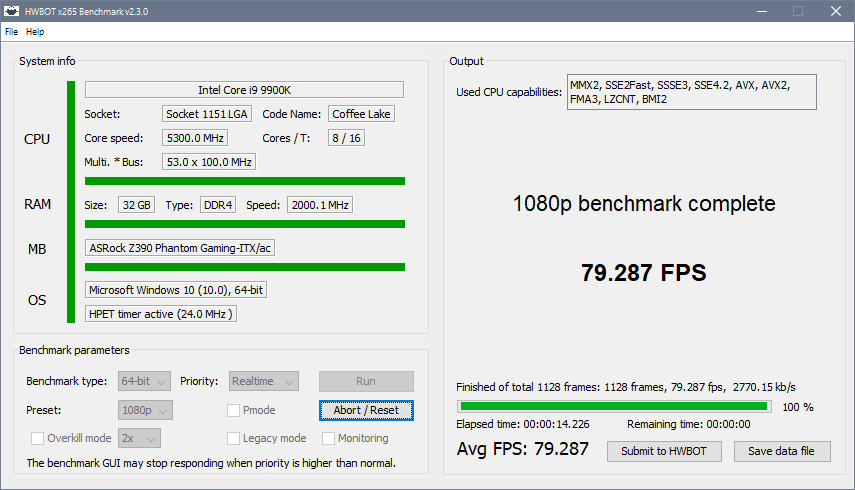Expand the Overkill 2x multiplier dropdown
The image size is (855, 490).
click(x=140, y=438)
